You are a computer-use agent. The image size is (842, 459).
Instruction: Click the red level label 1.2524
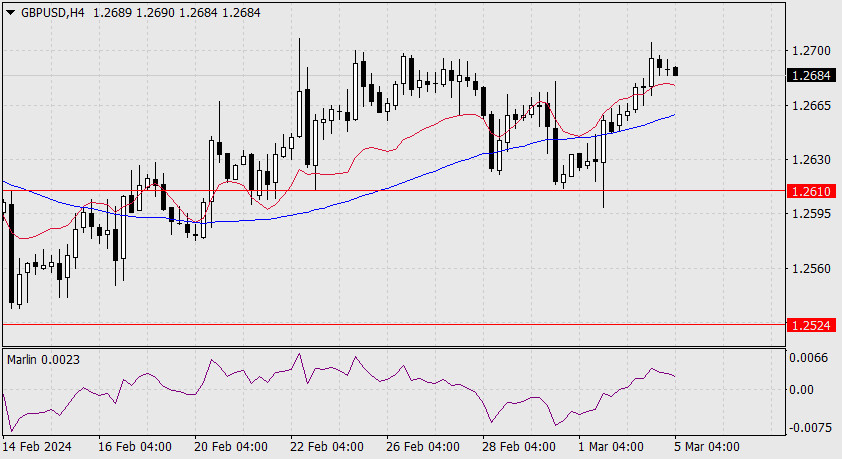(811, 325)
